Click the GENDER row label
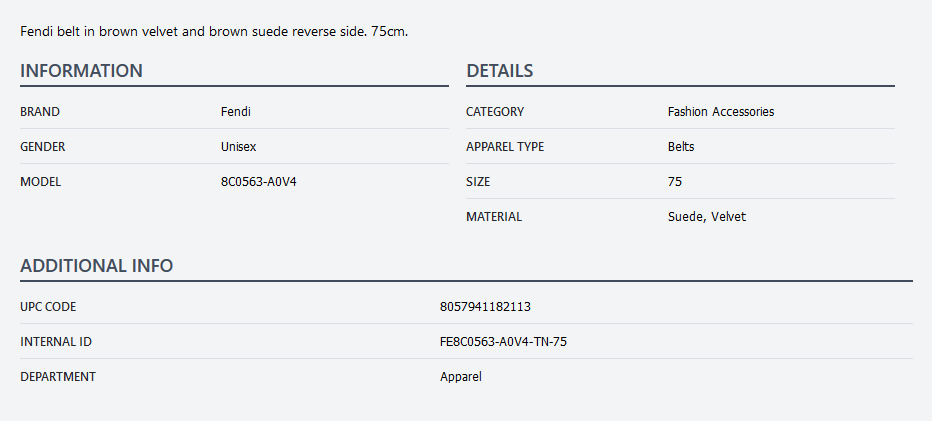 (x=43, y=147)
